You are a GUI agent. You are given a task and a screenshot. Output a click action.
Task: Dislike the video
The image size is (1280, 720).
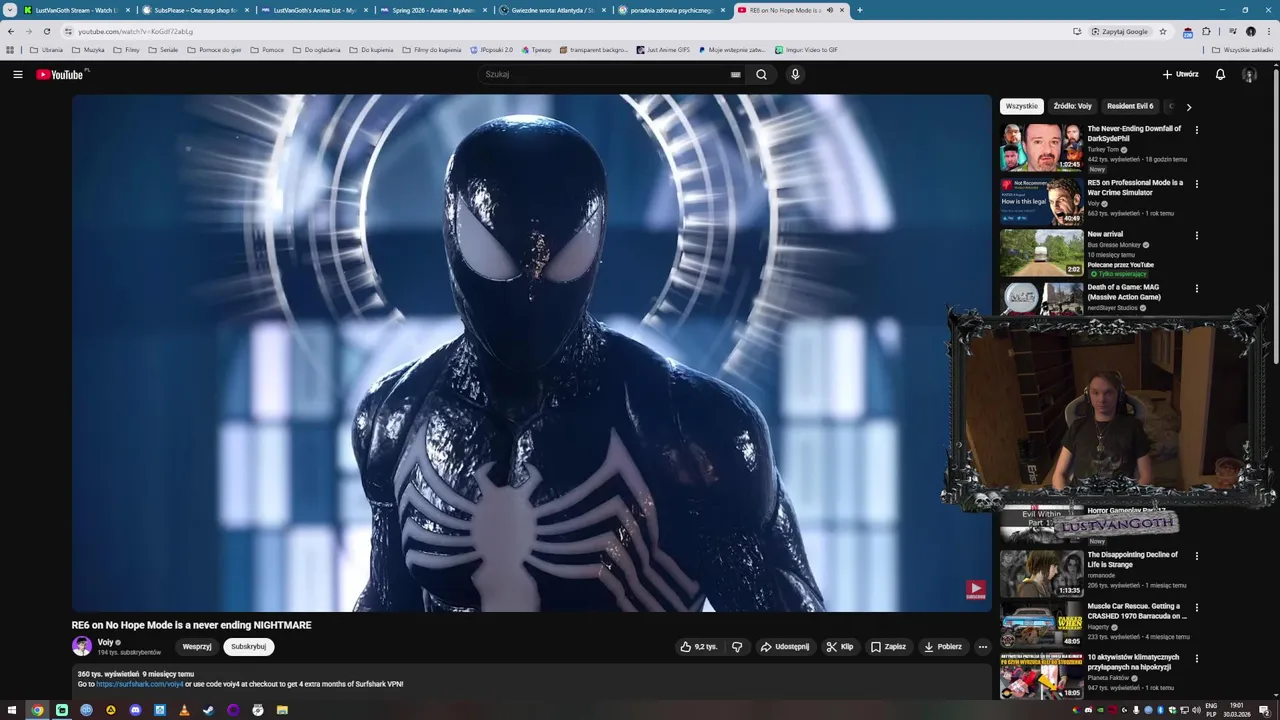click(x=737, y=647)
